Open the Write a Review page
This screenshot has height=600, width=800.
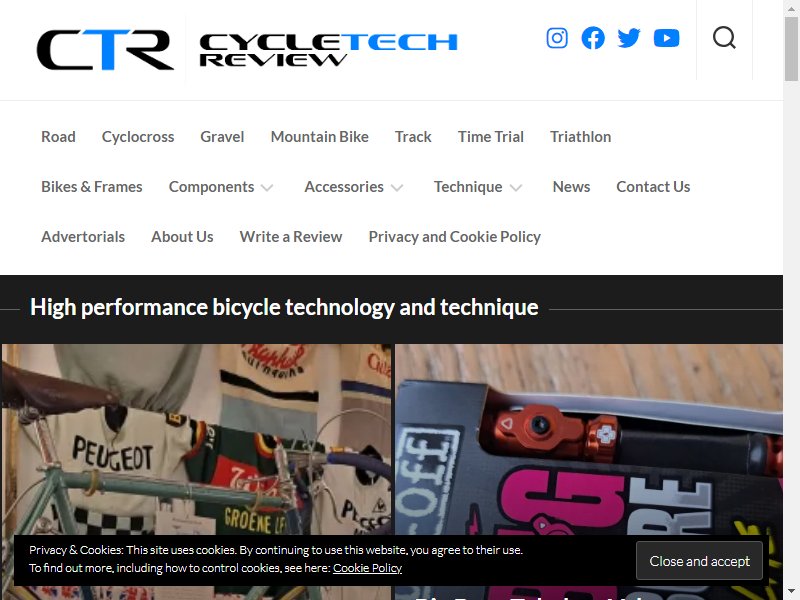tap(291, 237)
